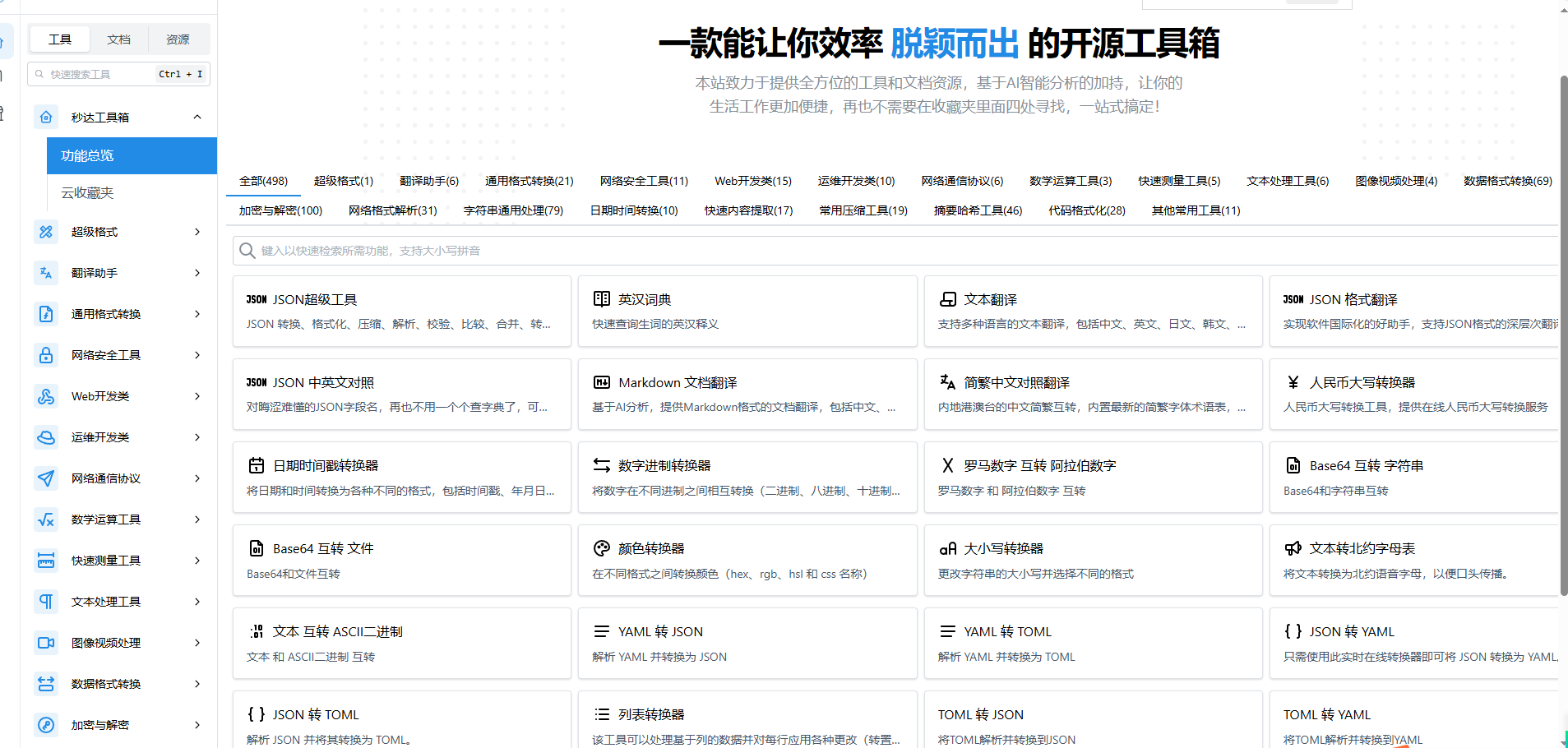
Task: Click the icon on 文本 互转 ASCII二进制 card
Action: pyautogui.click(x=257, y=631)
